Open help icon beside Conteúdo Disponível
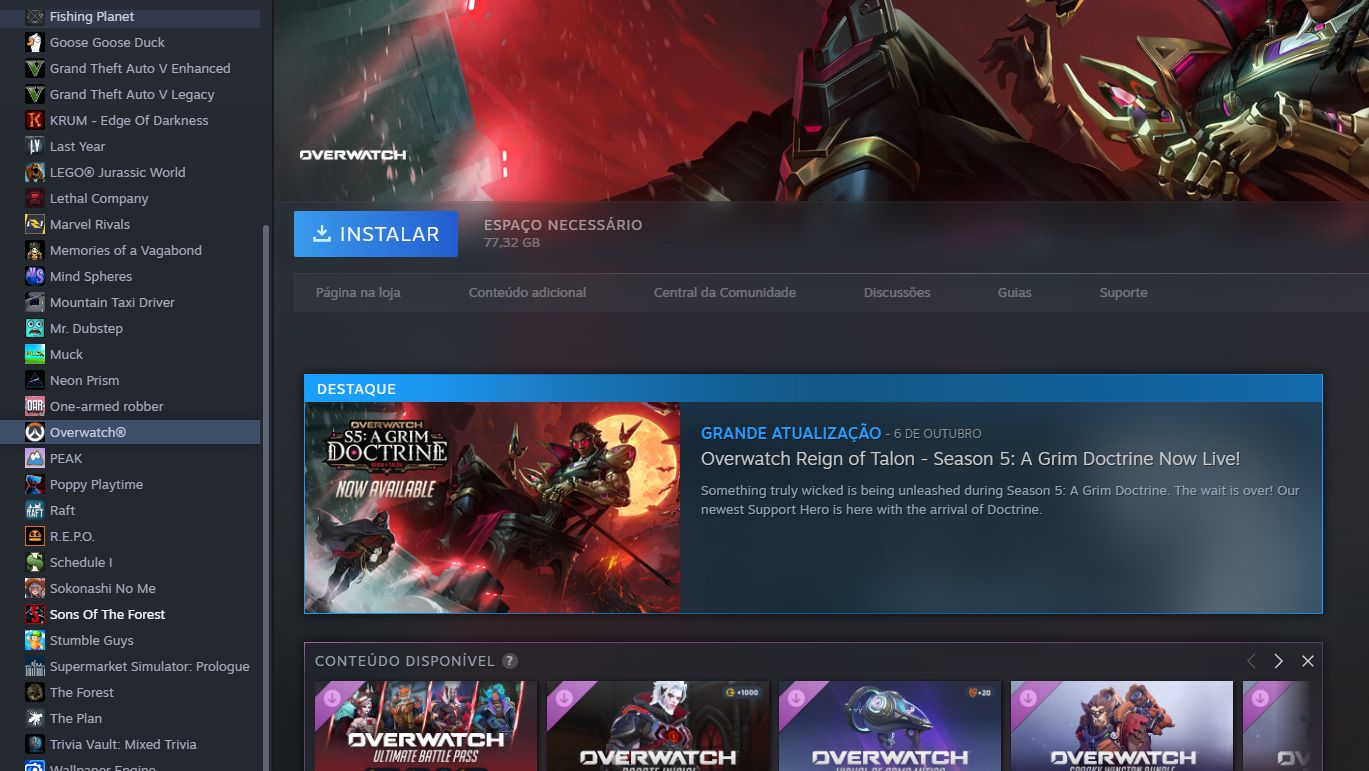1369x771 pixels. [510, 661]
